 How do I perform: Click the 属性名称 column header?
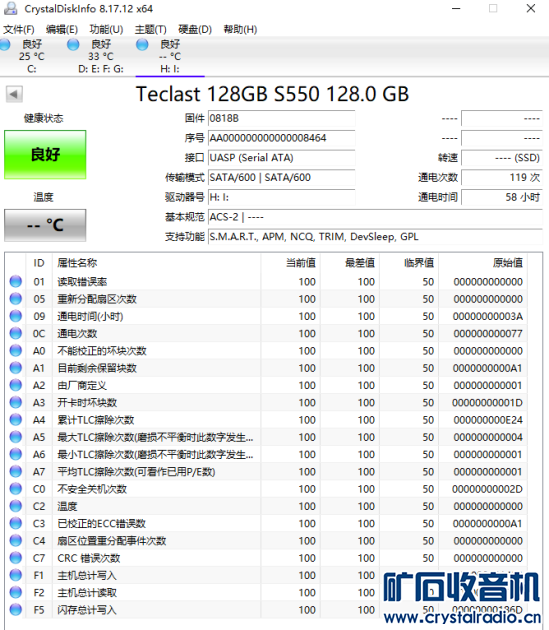click(x=157, y=263)
